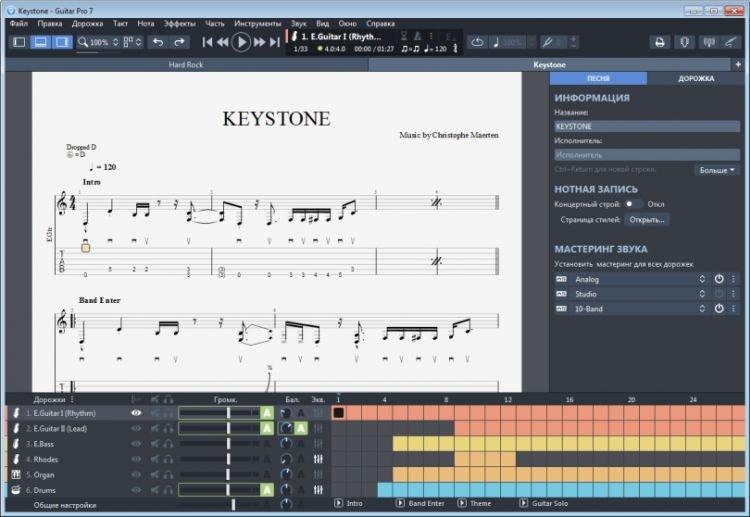Toggle power for Analog mastering
This screenshot has width=750, height=517.
click(719, 279)
